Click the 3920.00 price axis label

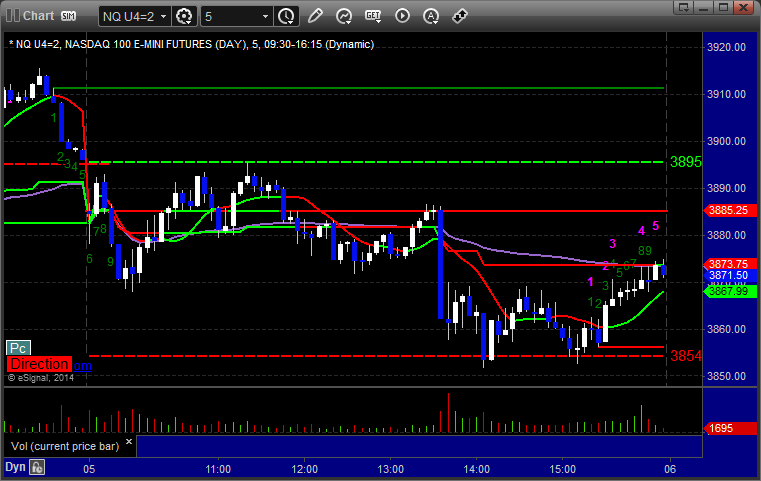(x=726, y=47)
